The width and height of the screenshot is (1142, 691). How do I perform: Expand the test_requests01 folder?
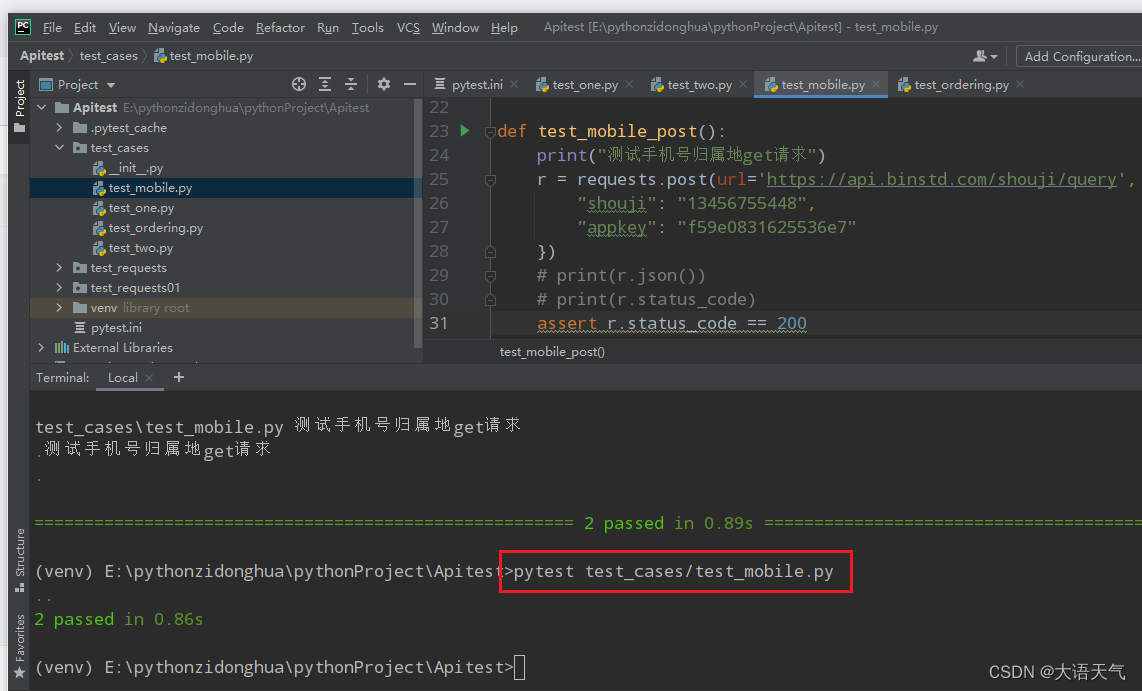tap(60, 288)
